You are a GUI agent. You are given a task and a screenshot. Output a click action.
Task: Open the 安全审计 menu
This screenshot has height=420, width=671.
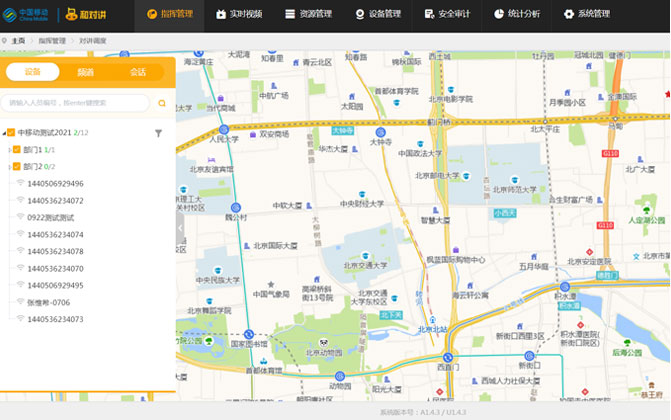(x=447, y=14)
